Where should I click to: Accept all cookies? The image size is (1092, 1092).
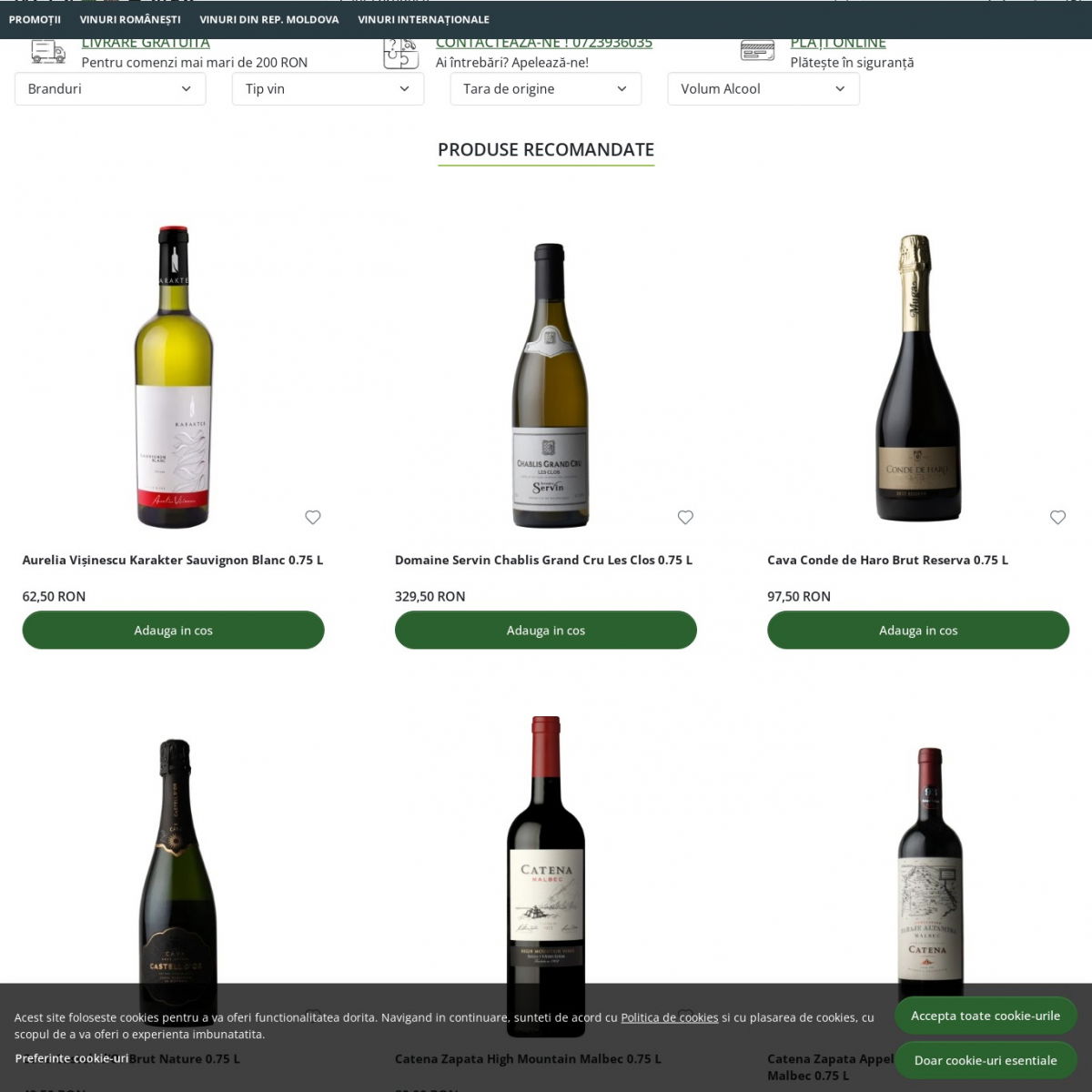pyautogui.click(x=986, y=1016)
